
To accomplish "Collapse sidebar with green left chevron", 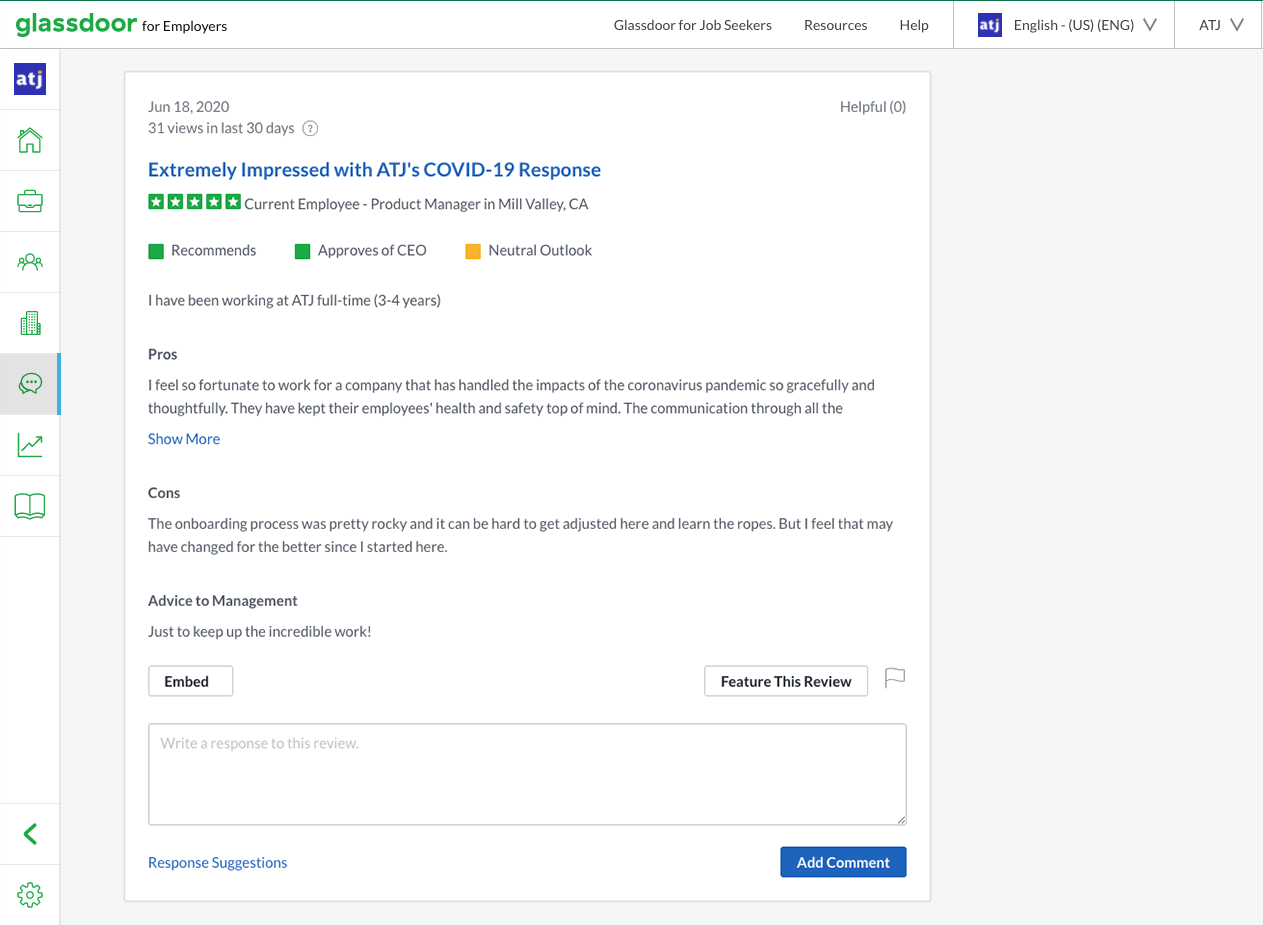I will click(x=30, y=834).
